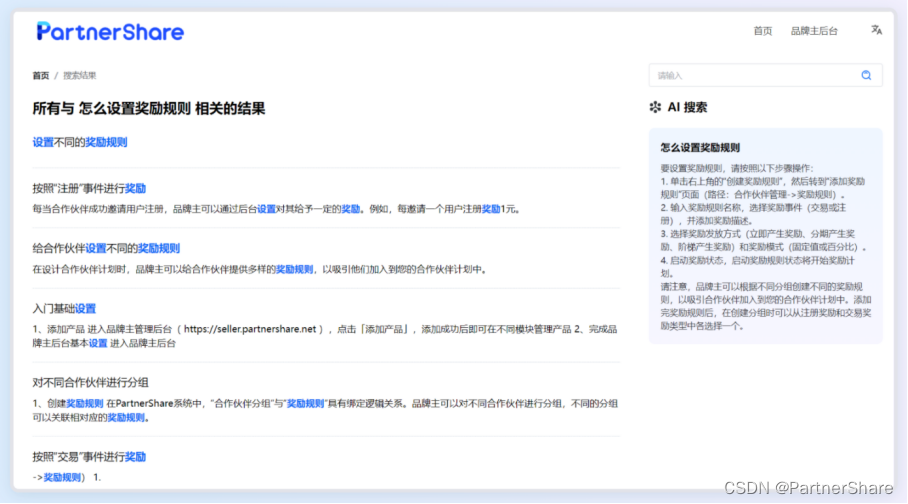Open result 按照"交易"事件进行奖励
Image resolution: width=908 pixels, height=504 pixels.
point(89,456)
